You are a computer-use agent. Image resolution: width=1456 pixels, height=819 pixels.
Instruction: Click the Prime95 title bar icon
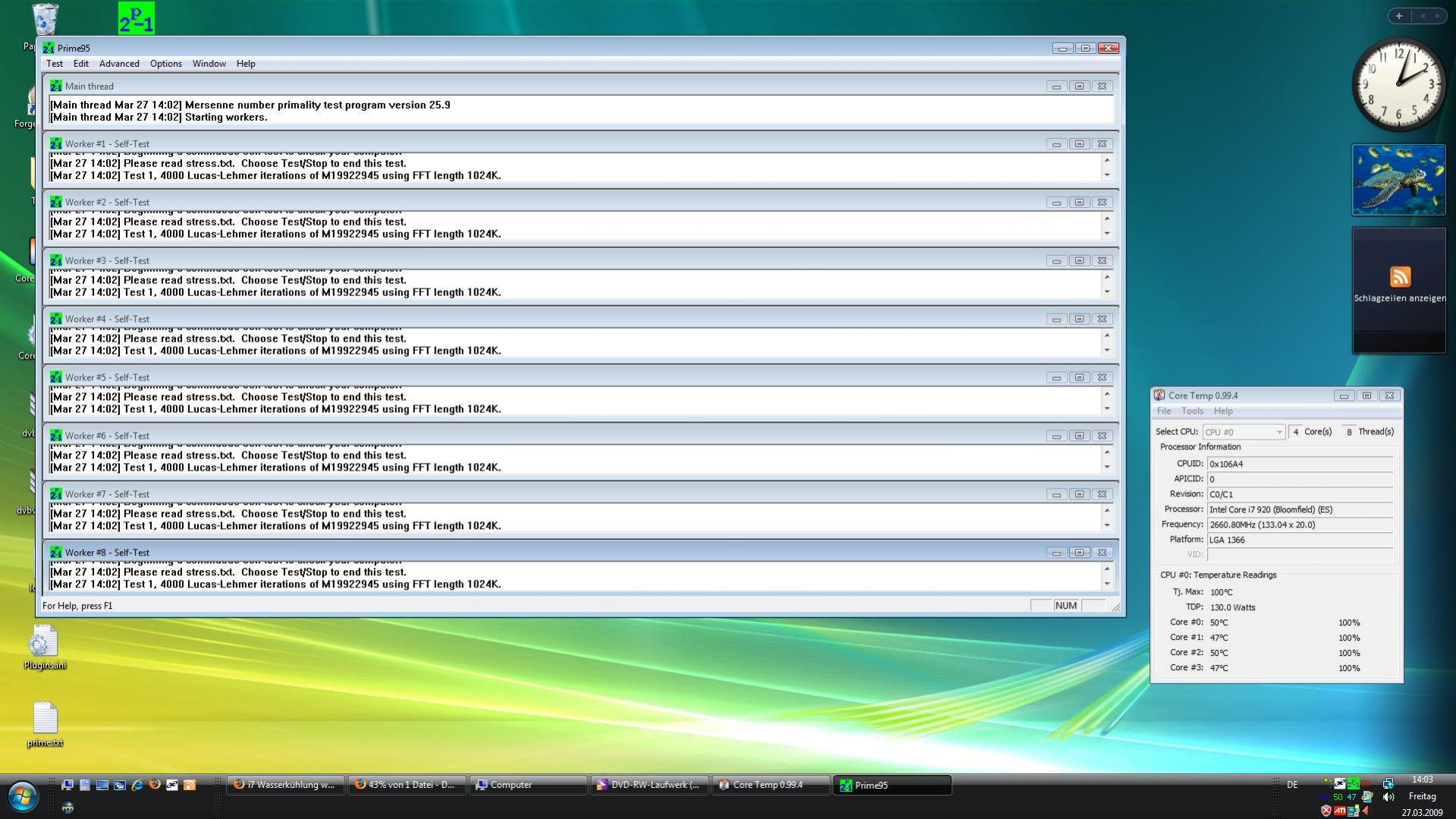point(49,48)
